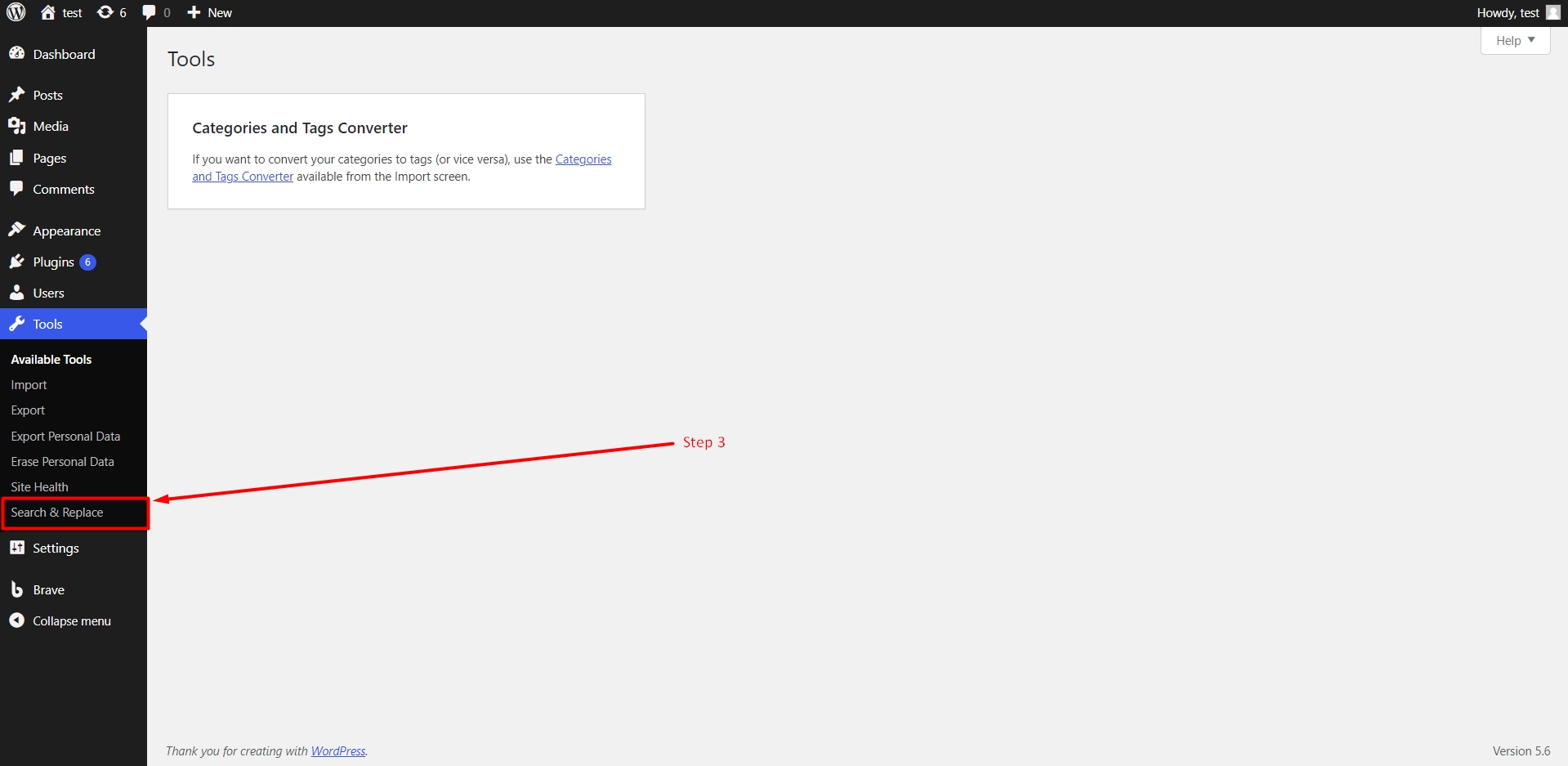Select Erase Personal Data
This screenshot has height=766, width=1568.
point(62,461)
